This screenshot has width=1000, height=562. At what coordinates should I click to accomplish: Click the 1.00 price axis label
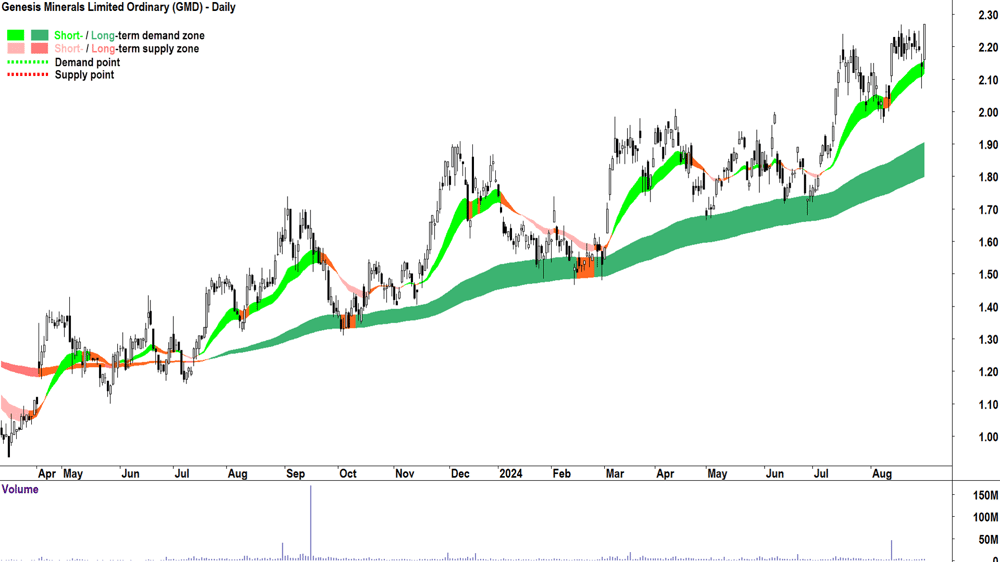(x=987, y=437)
